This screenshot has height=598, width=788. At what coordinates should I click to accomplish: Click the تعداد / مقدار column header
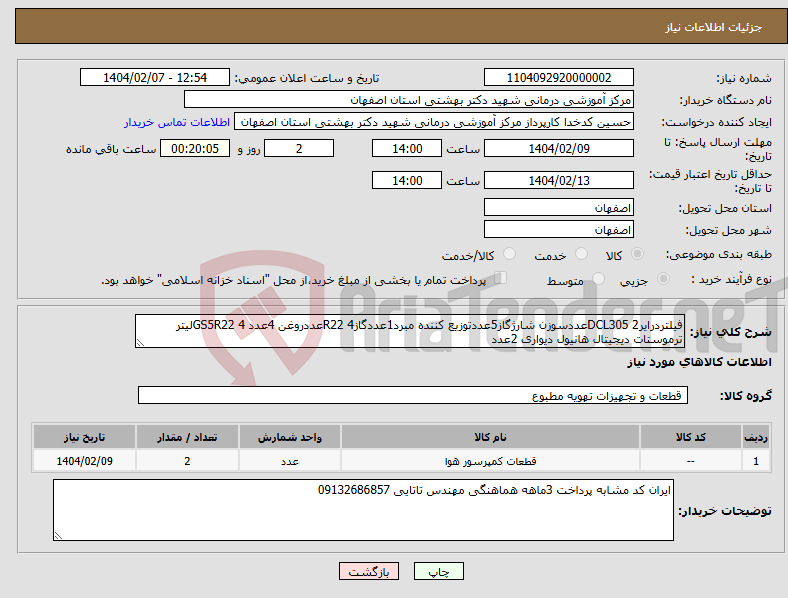187,437
